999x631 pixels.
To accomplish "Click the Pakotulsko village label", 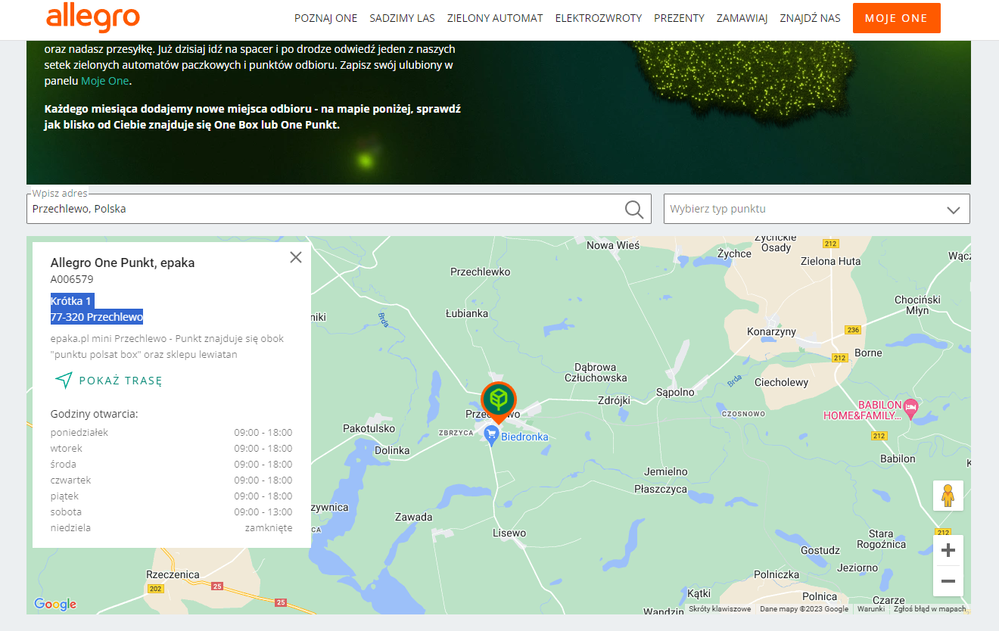I will coord(369,428).
